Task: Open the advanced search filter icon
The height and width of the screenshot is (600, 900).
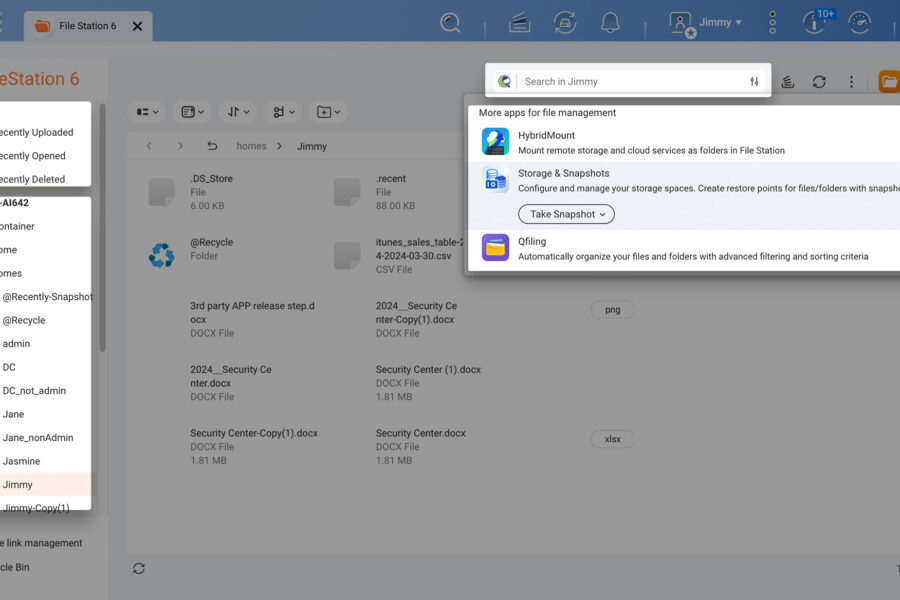Action: tap(754, 82)
